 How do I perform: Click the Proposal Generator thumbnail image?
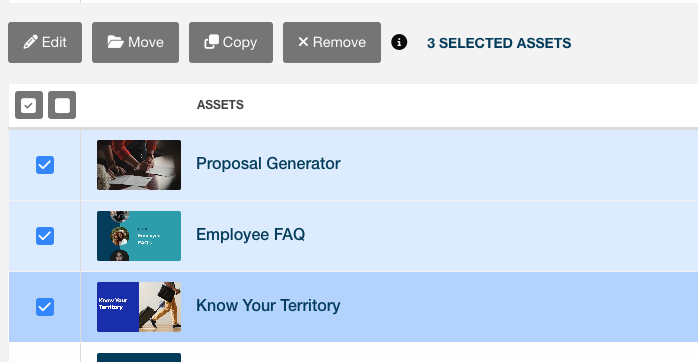click(x=139, y=165)
